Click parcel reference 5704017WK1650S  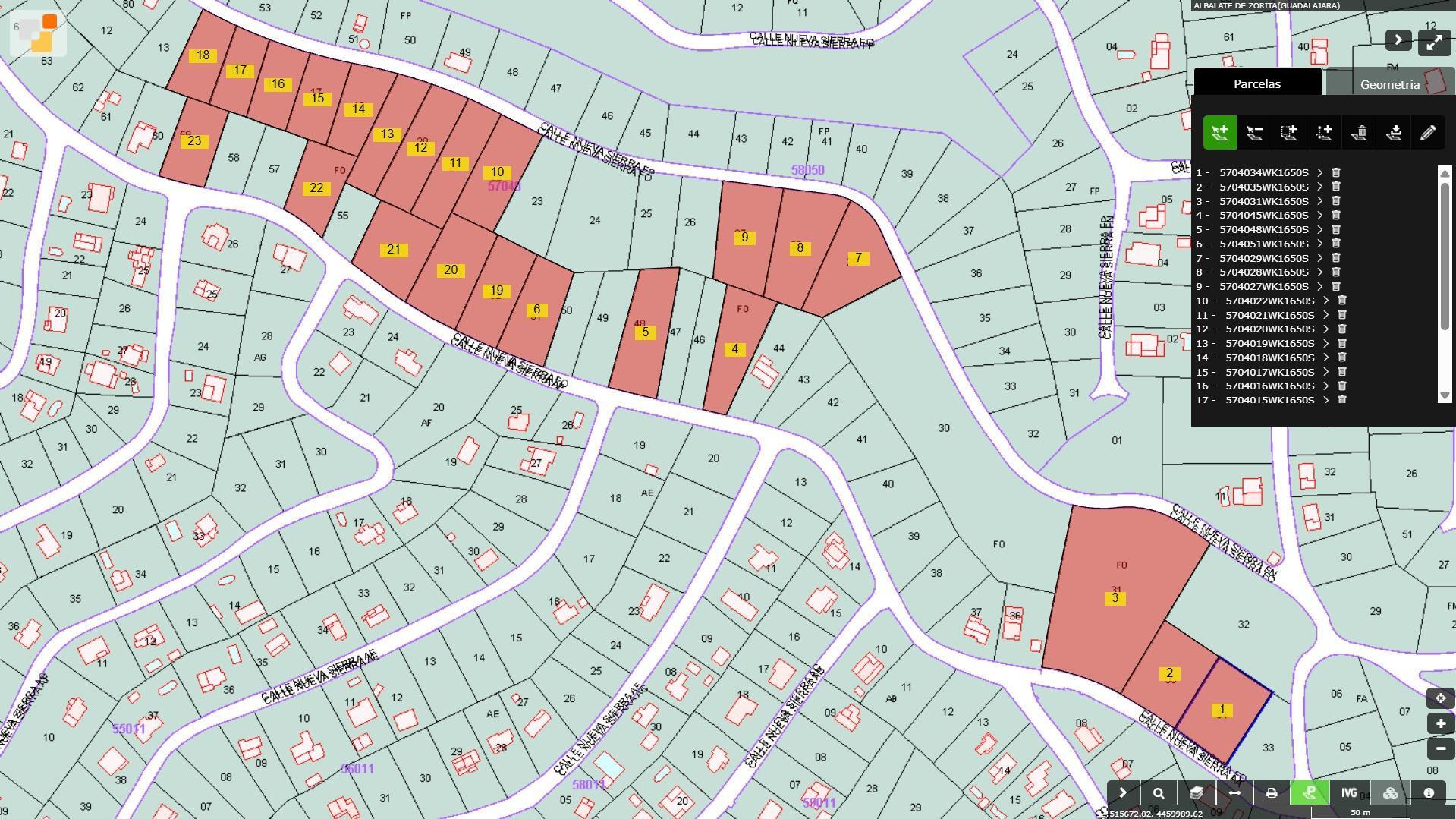(1270, 372)
